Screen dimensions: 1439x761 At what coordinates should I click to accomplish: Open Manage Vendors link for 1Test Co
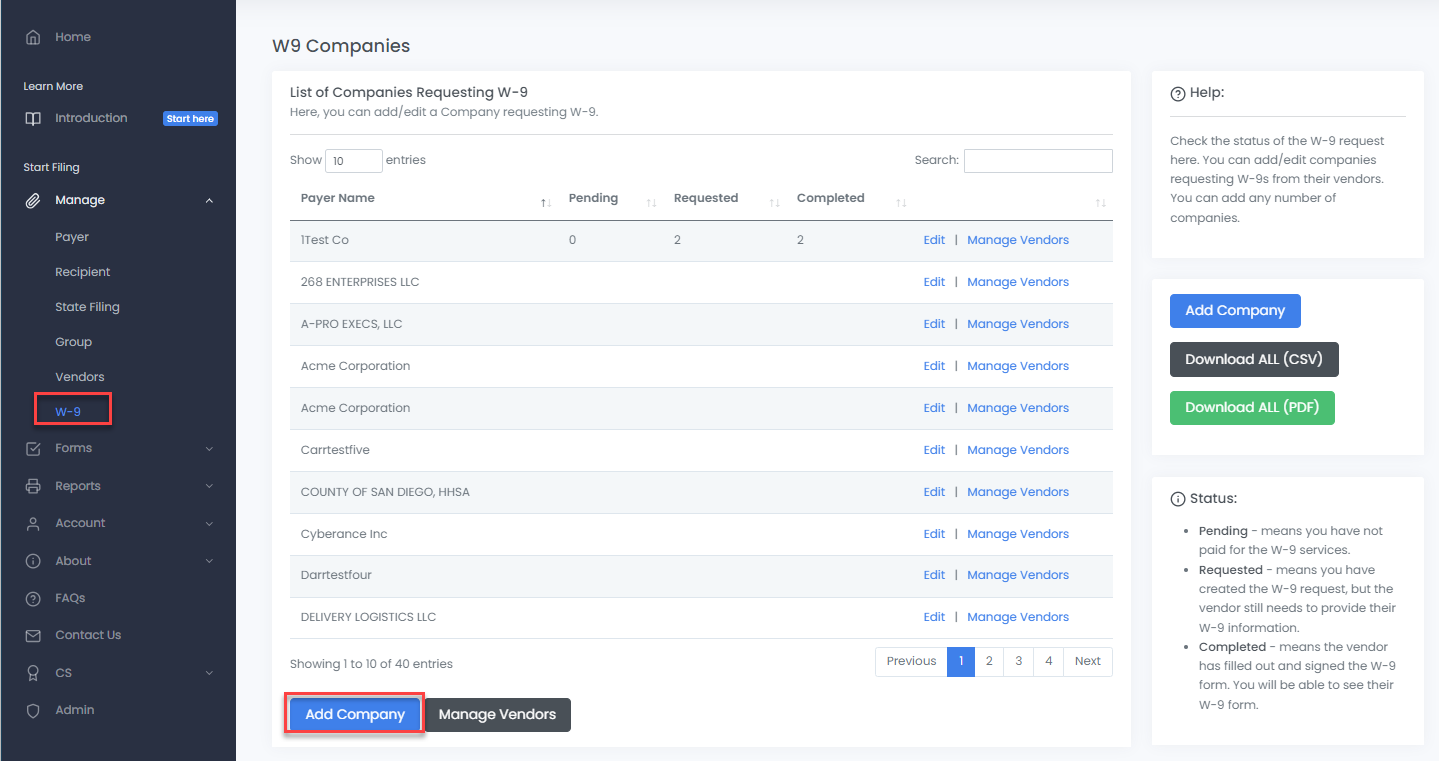tap(1017, 240)
